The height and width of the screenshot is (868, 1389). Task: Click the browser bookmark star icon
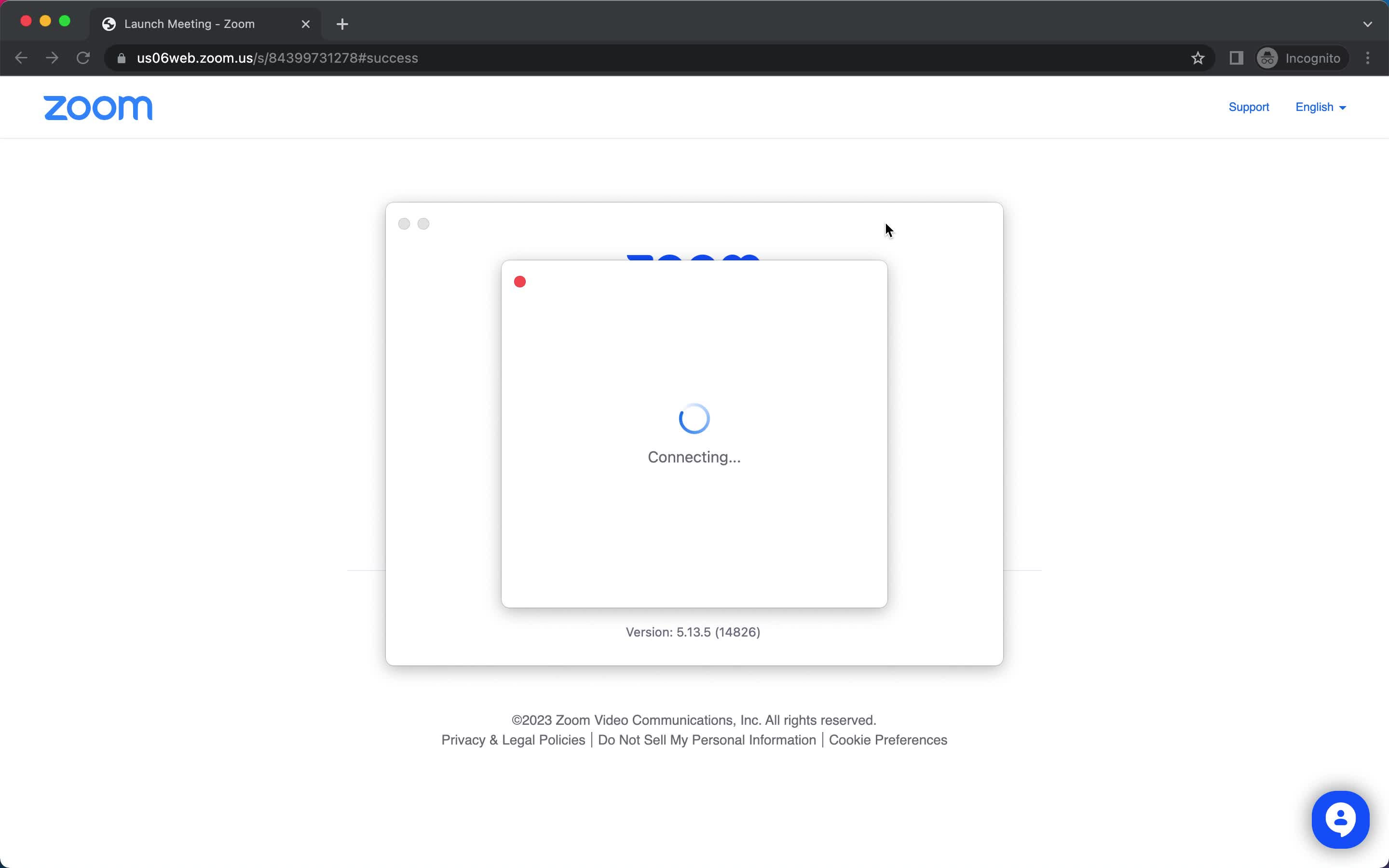tap(1198, 58)
